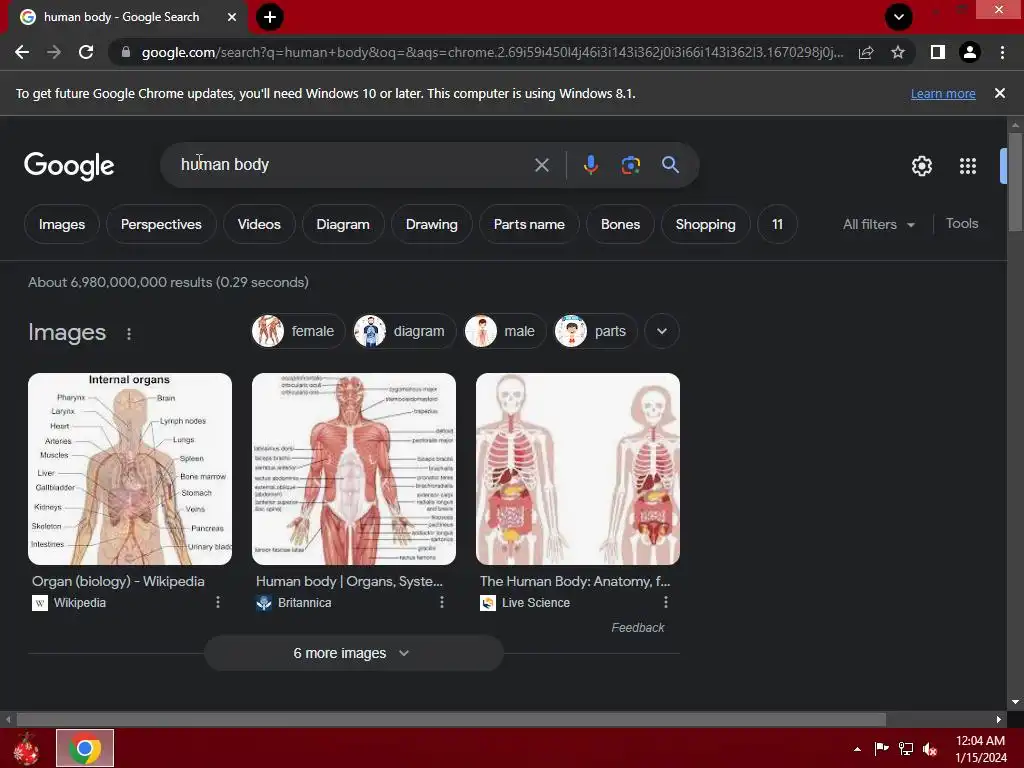The height and width of the screenshot is (768, 1024).
Task: Go to the Google logo homepage
Action: point(69,166)
